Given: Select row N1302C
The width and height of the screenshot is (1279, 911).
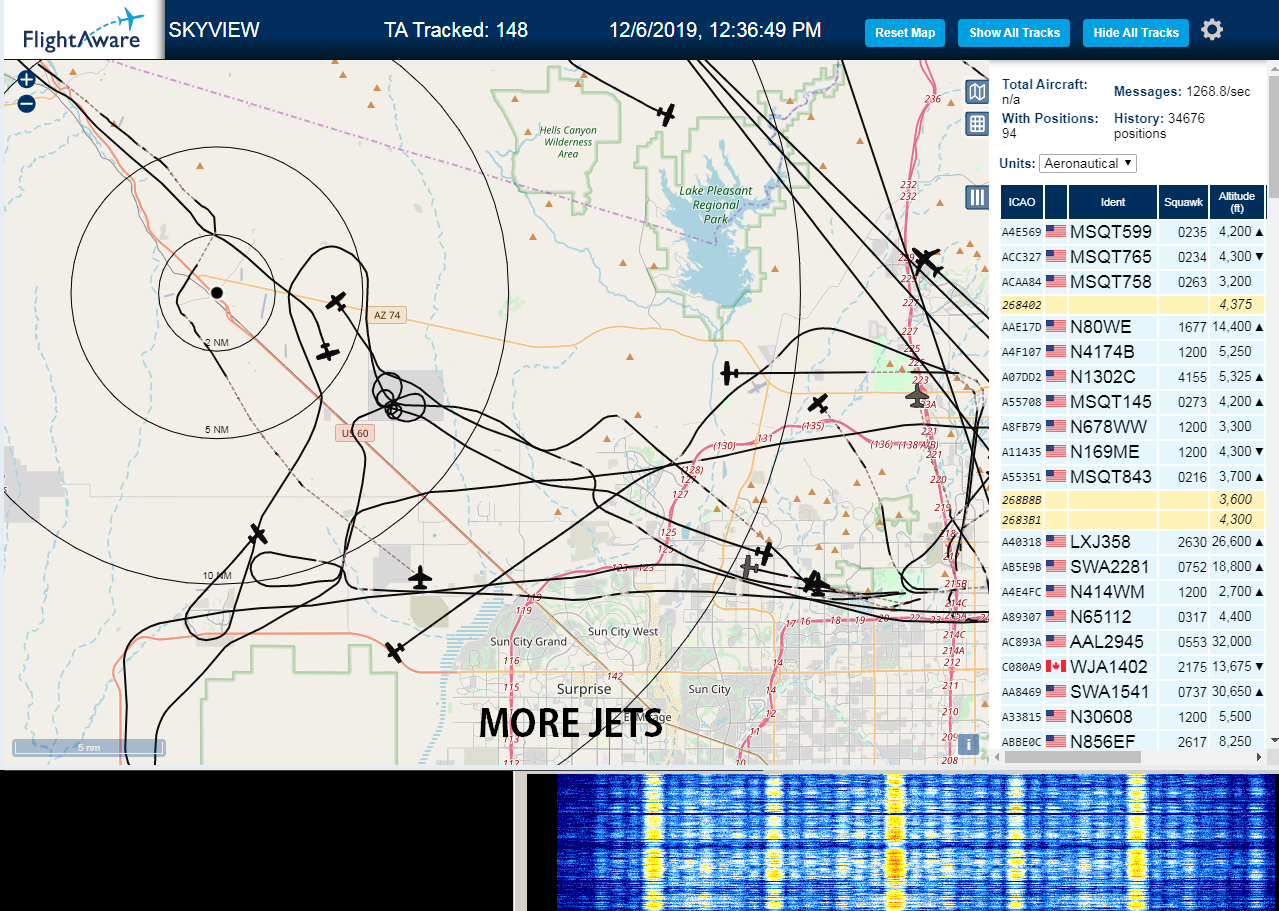Looking at the screenshot, I should coord(1134,377).
